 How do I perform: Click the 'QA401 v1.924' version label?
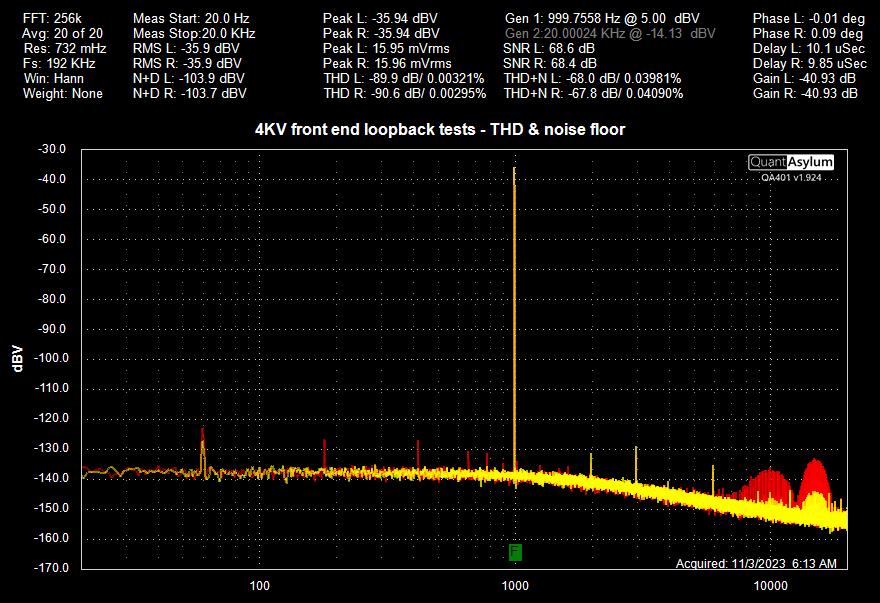(791, 177)
